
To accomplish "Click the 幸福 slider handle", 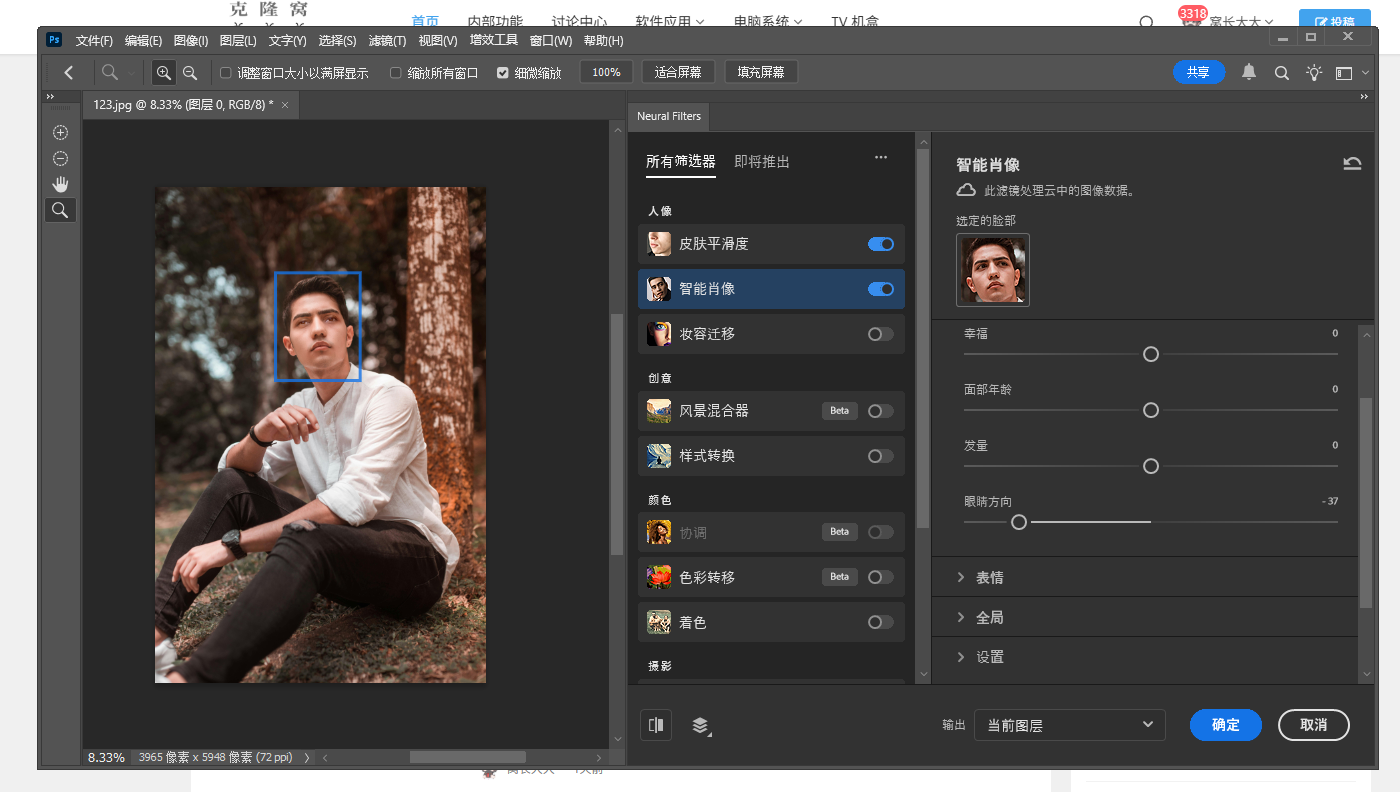I will coord(1151,354).
